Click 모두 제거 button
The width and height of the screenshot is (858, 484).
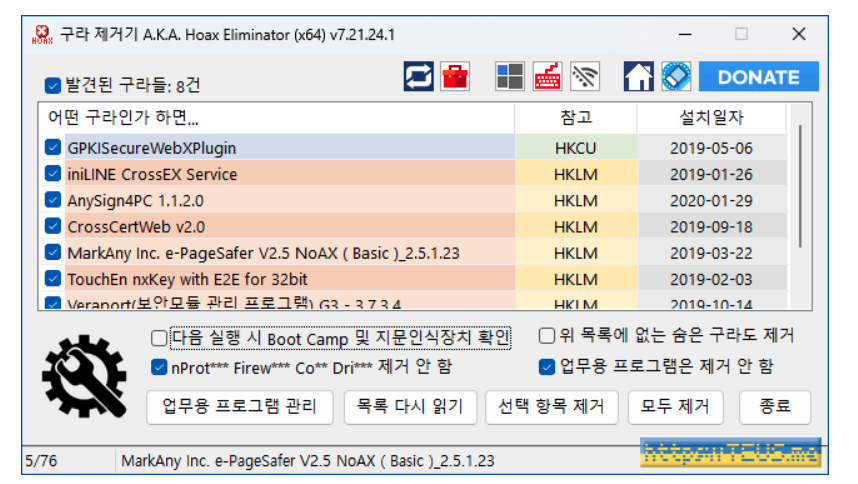(676, 407)
